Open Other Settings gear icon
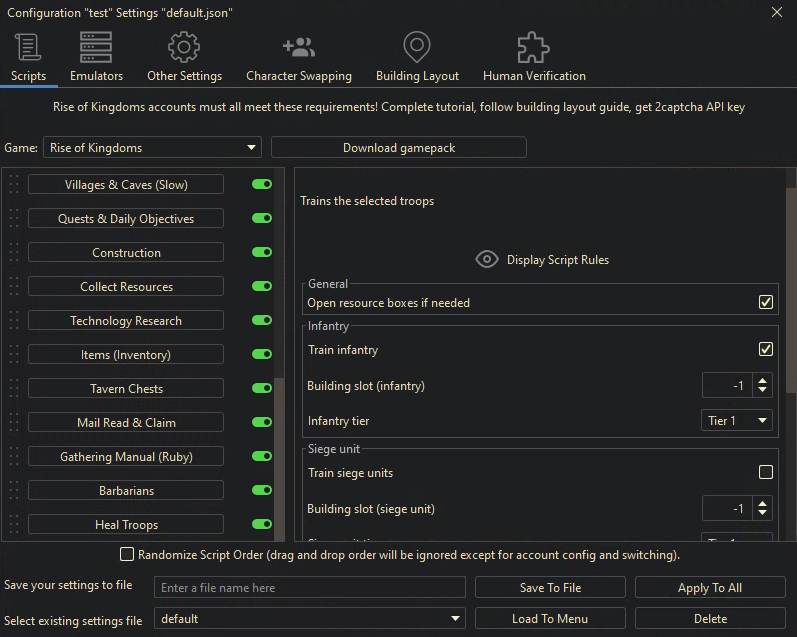 [x=184, y=48]
